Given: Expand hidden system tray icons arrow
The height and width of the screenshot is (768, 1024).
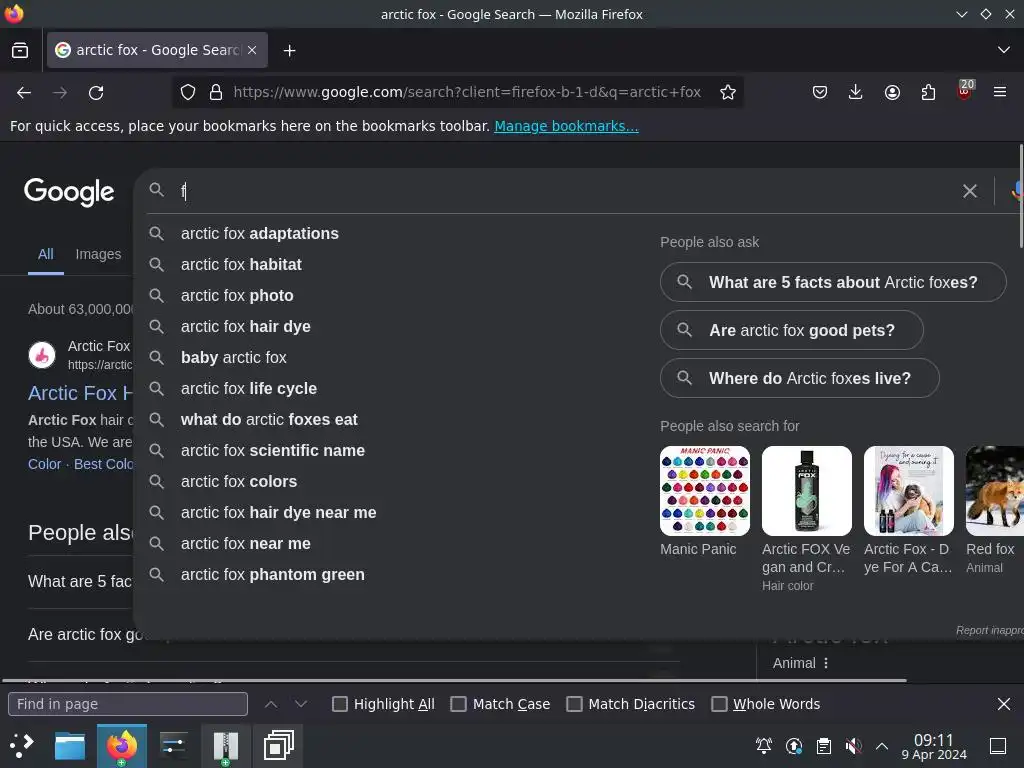Looking at the screenshot, I should 882,745.
